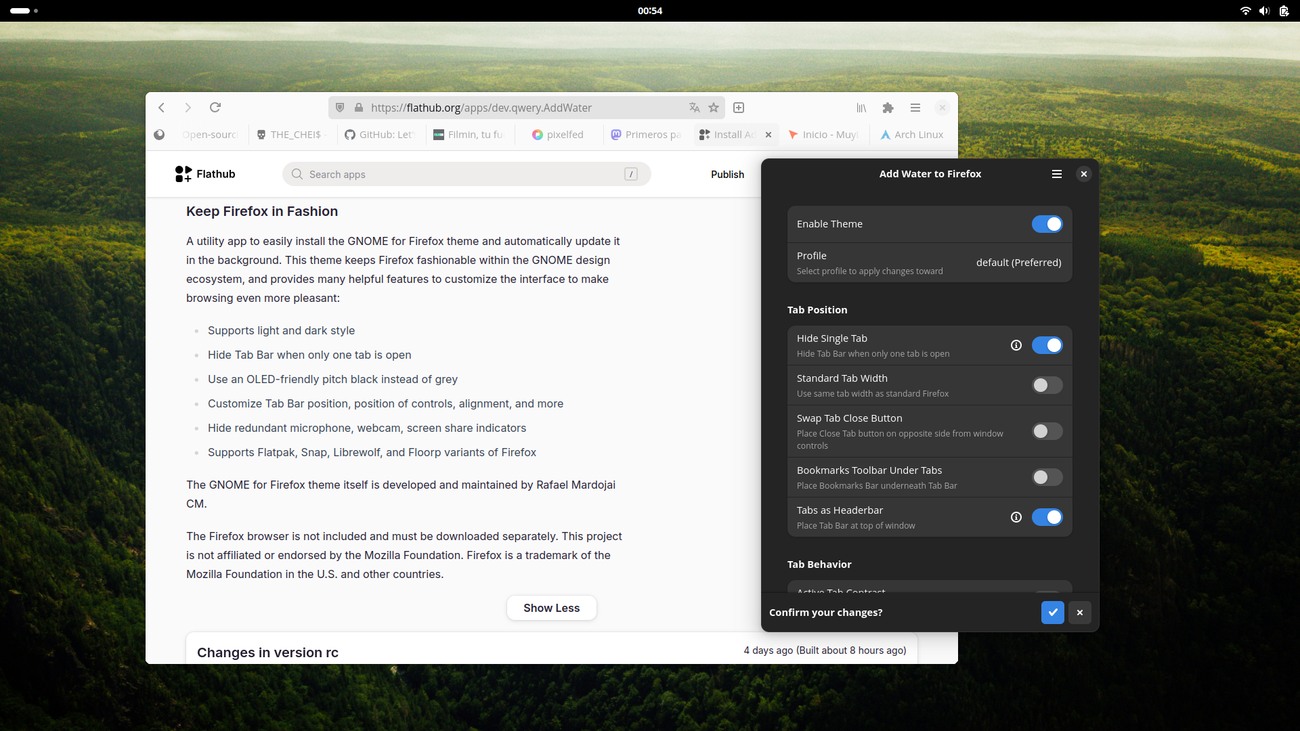Screen dimensions: 1300x731
Task: Switch to the Filmin tab
Action: tap(468, 135)
